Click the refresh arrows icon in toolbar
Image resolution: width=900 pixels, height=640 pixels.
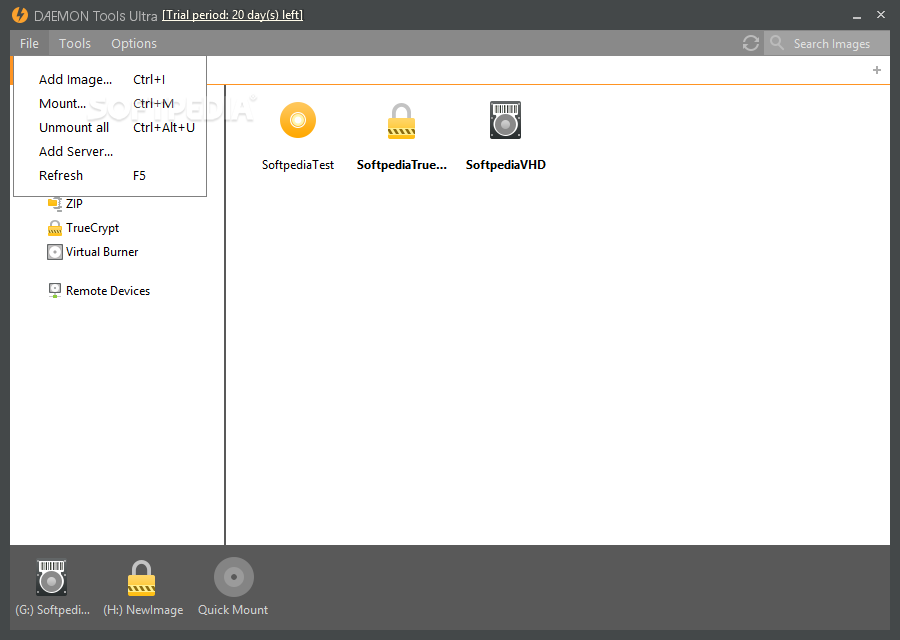(751, 44)
